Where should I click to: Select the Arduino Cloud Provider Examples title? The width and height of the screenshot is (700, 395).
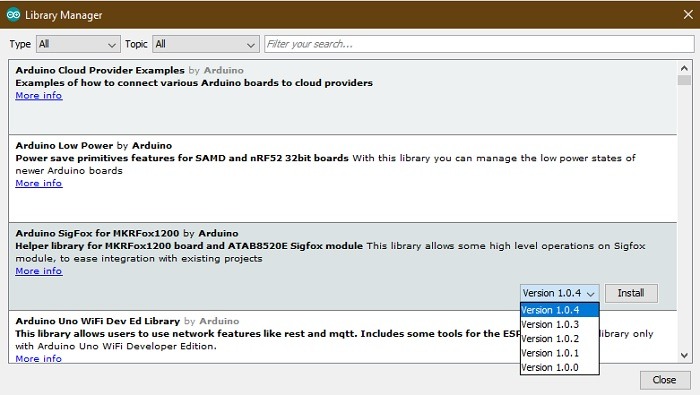click(100, 71)
